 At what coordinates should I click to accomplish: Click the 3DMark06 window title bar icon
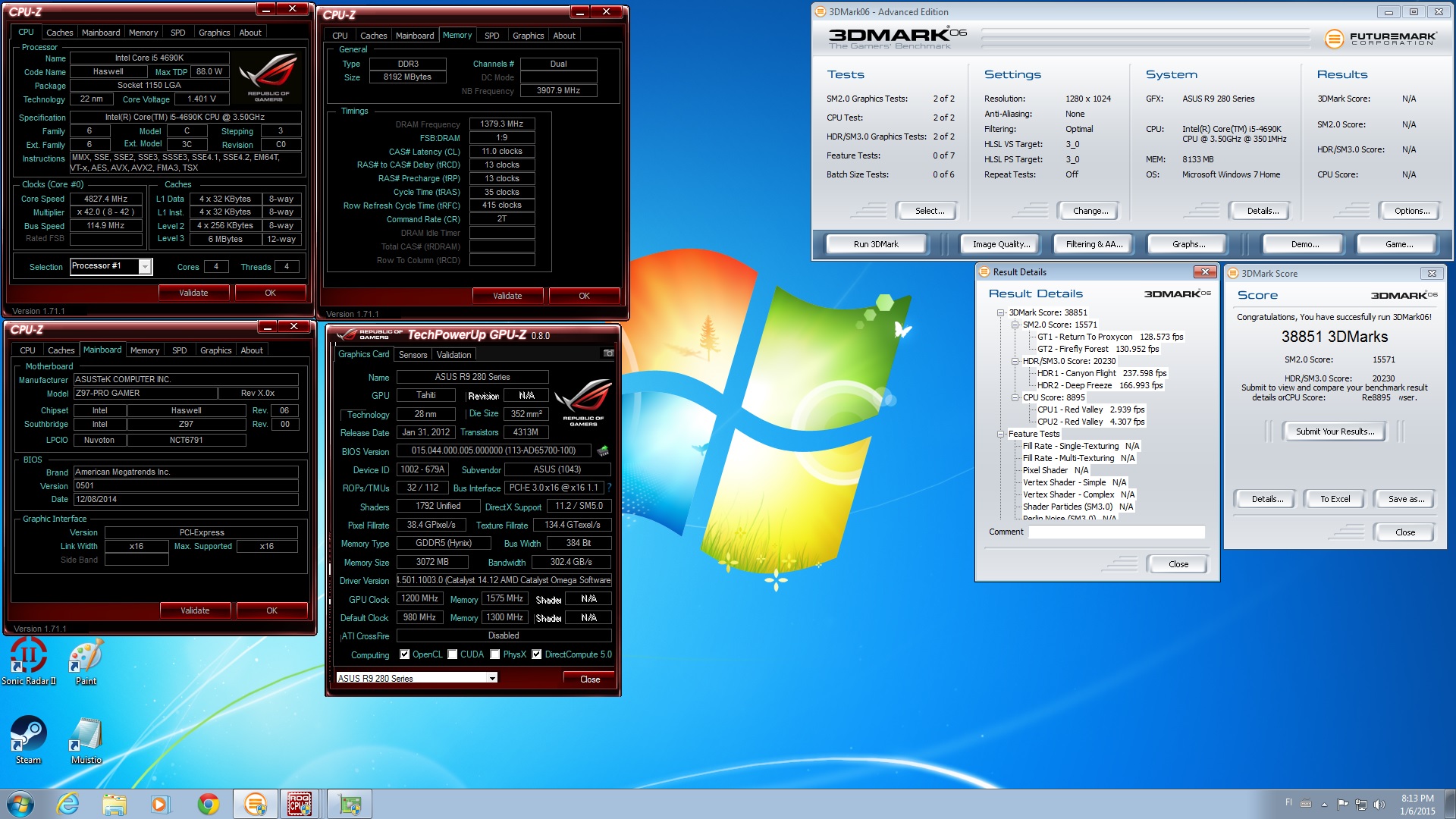pyautogui.click(x=820, y=11)
